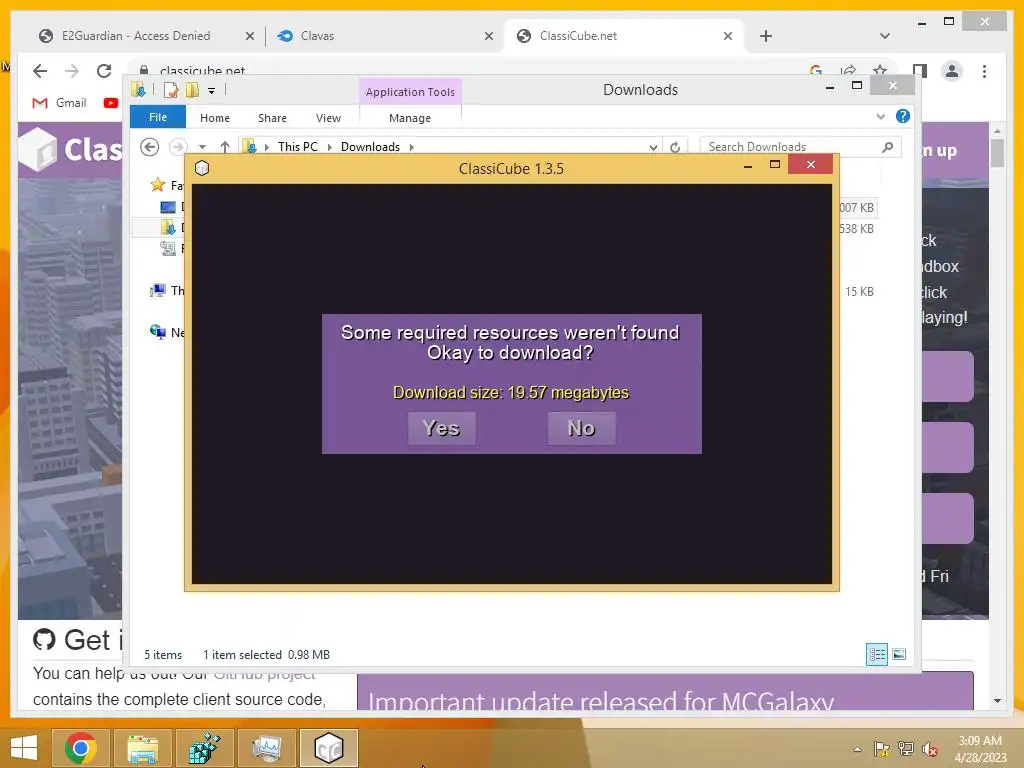Click the muted volume tray icon

(x=930, y=749)
